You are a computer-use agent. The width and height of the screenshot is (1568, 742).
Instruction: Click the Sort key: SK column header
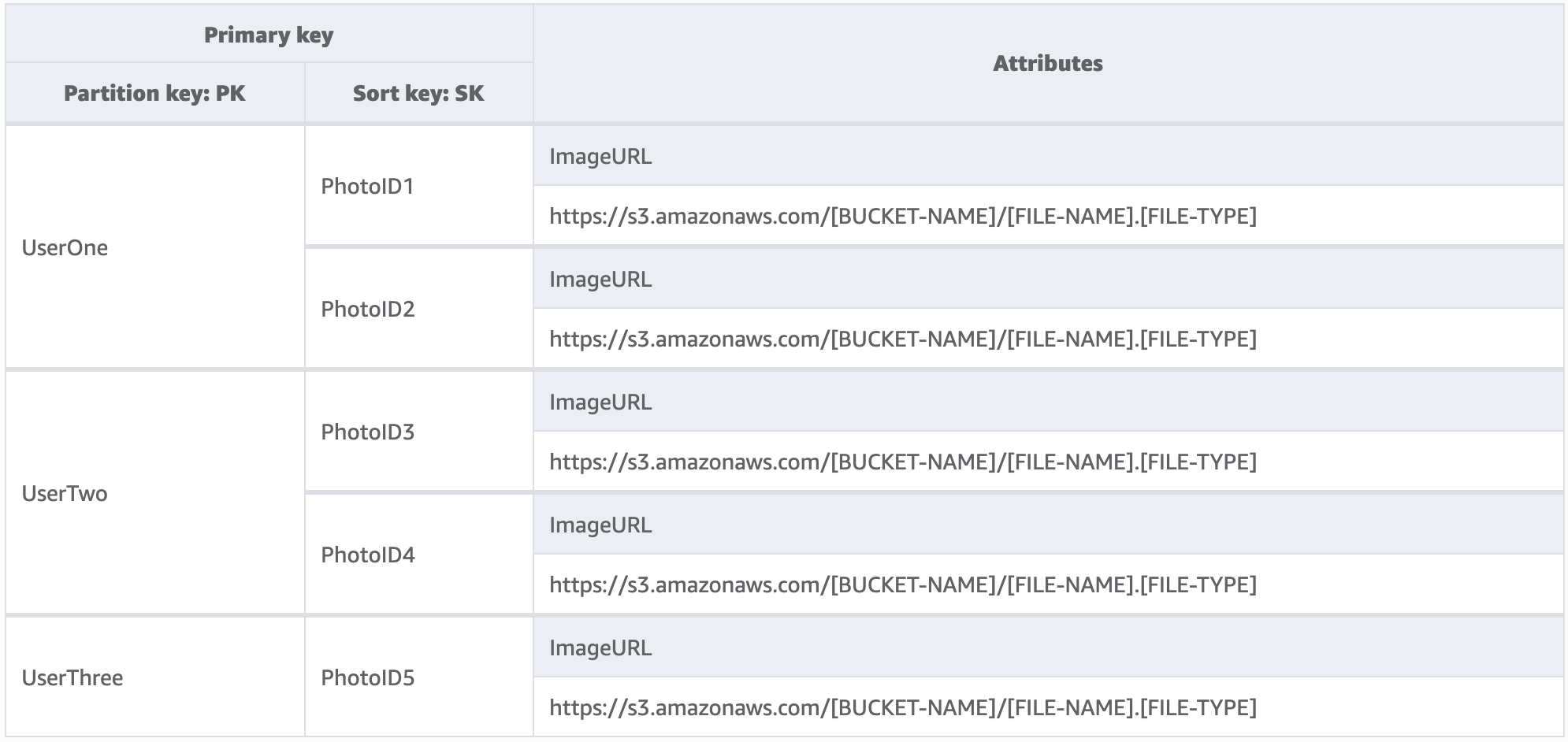tap(418, 94)
